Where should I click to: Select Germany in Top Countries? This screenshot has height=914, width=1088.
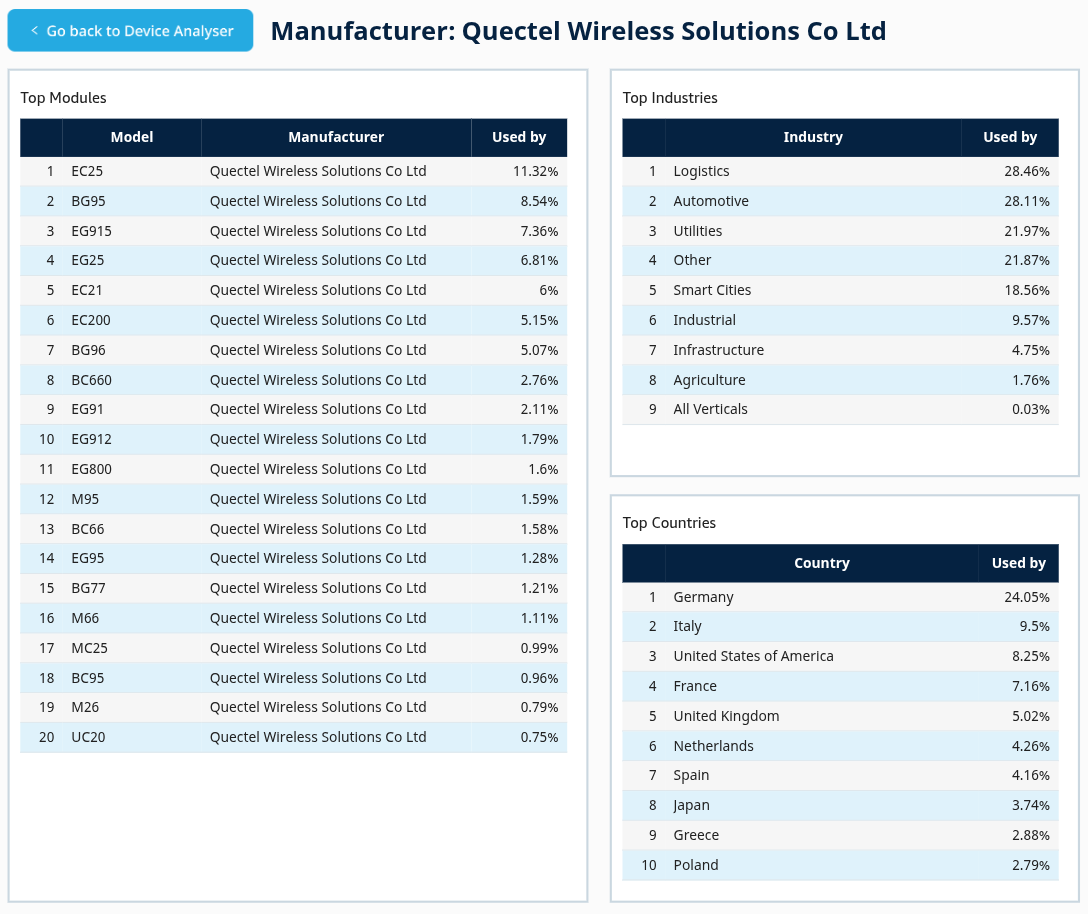click(x=840, y=597)
